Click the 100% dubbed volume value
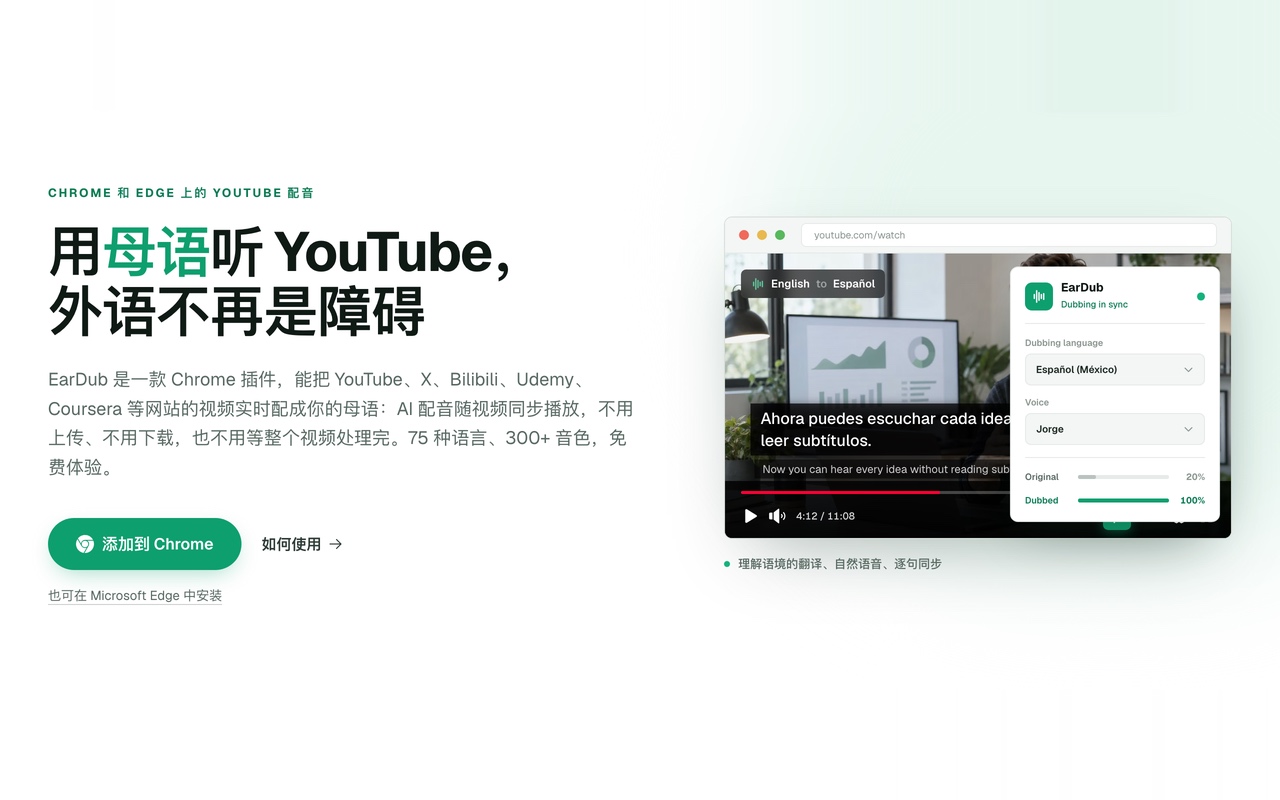1280x800 pixels. pyautogui.click(x=1193, y=500)
